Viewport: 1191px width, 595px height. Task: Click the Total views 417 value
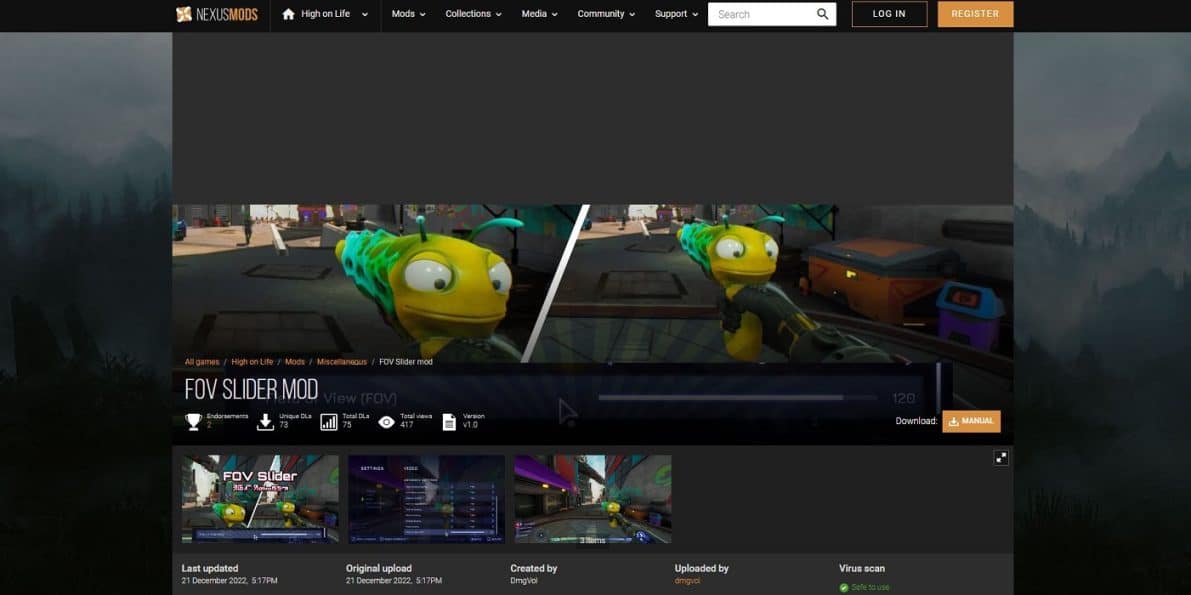pyautogui.click(x=406, y=425)
